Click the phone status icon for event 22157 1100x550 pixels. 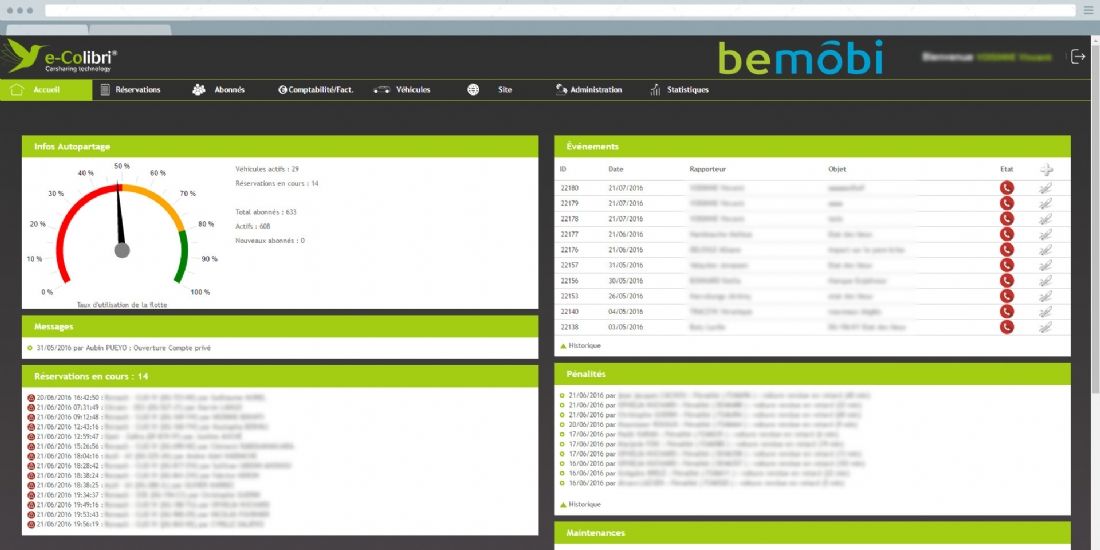(1007, 265)
